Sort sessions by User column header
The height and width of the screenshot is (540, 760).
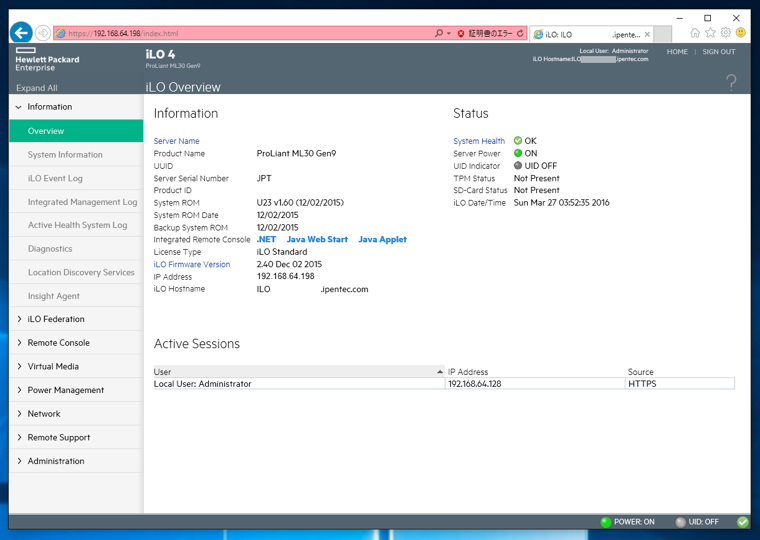(x=299, y=372)
